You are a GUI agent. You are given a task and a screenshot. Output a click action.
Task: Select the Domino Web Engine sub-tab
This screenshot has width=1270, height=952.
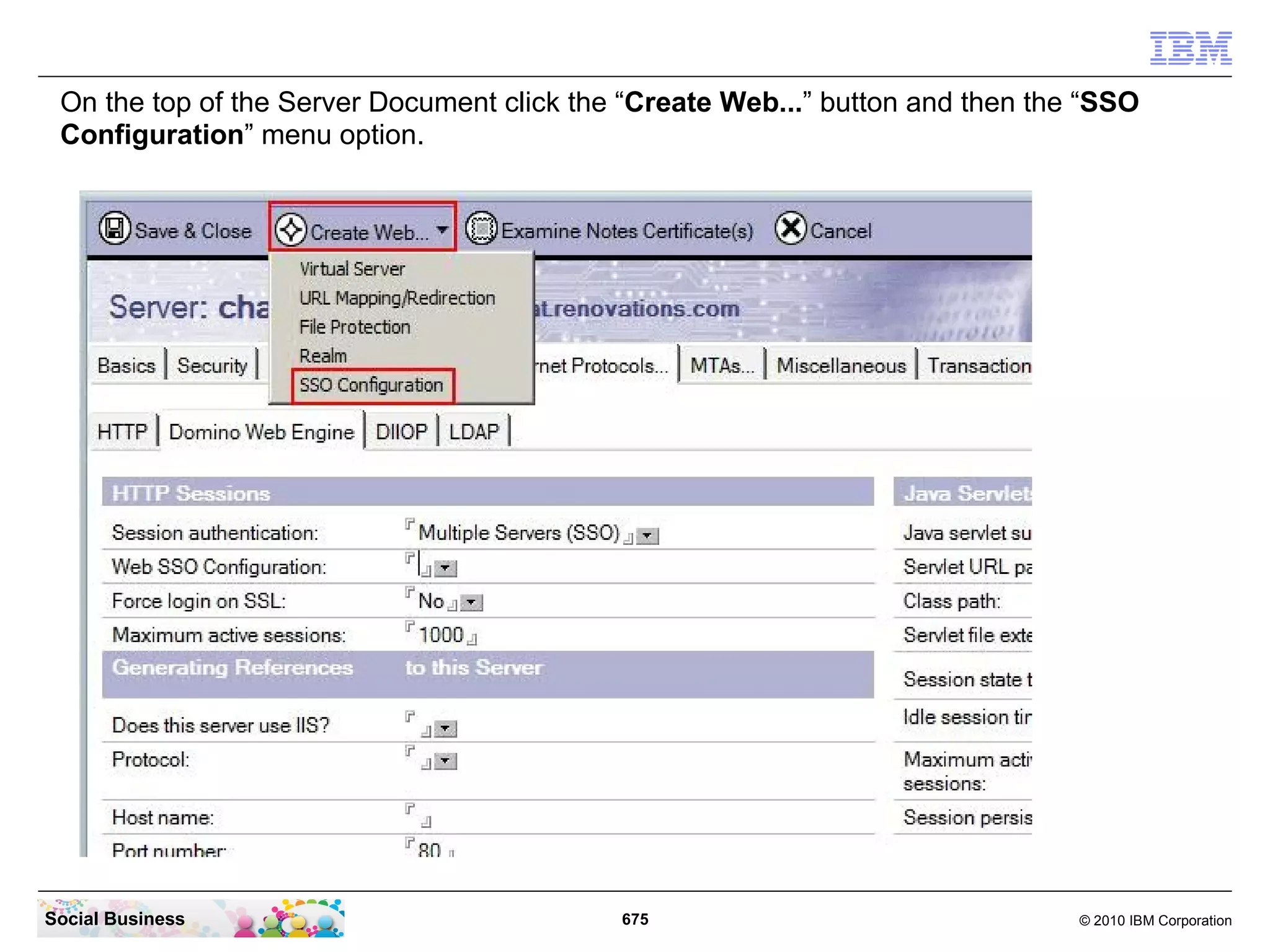262,431
